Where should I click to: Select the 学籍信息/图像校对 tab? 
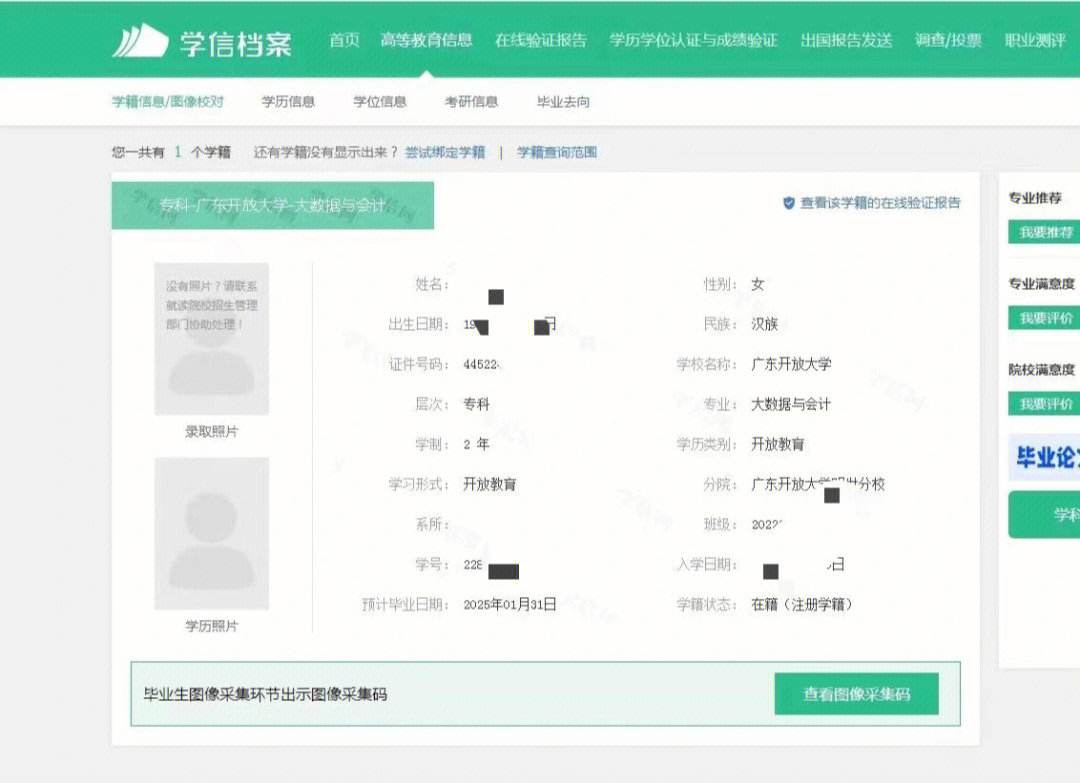pos(168,101)
